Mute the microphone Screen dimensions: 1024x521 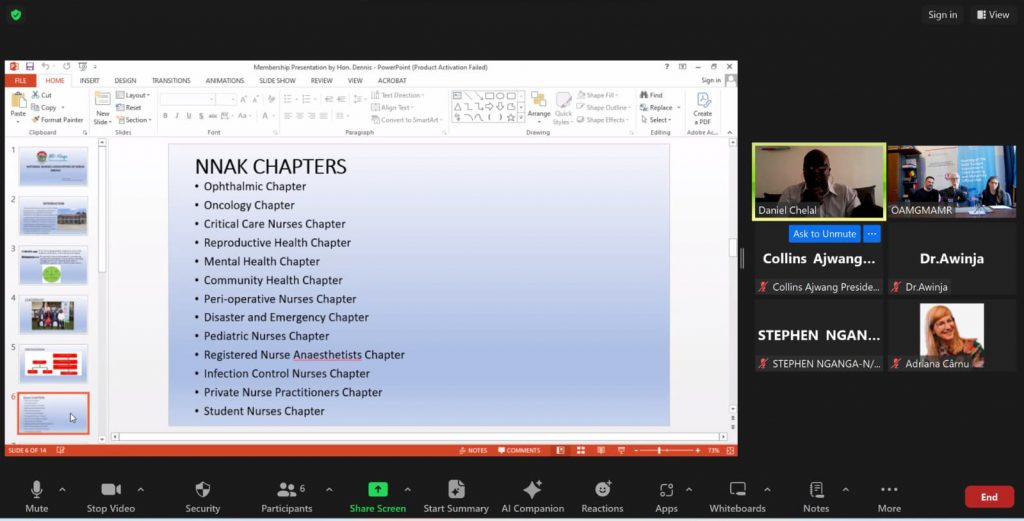[36, 489]
